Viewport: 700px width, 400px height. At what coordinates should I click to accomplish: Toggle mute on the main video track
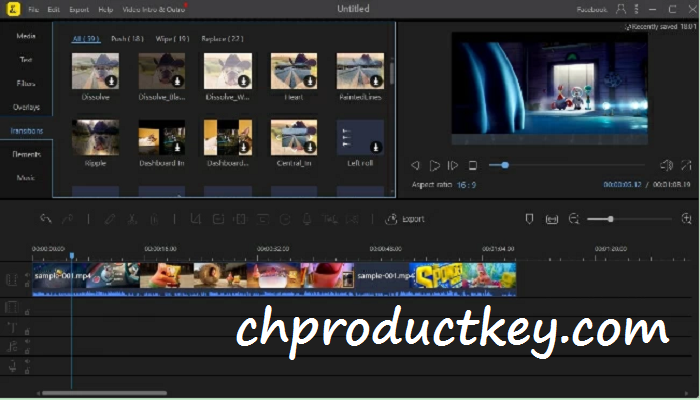(27, 275)
